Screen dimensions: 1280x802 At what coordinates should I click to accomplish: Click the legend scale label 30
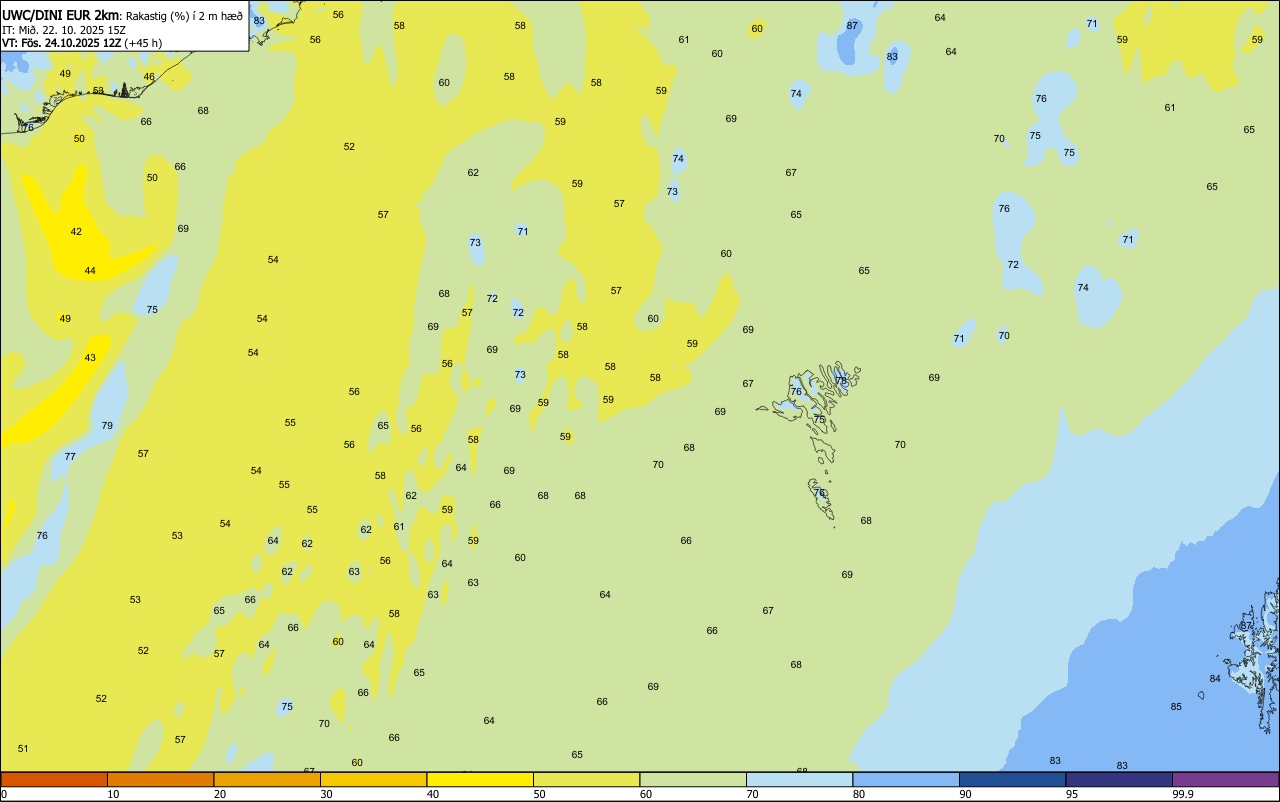click(326, 794)
